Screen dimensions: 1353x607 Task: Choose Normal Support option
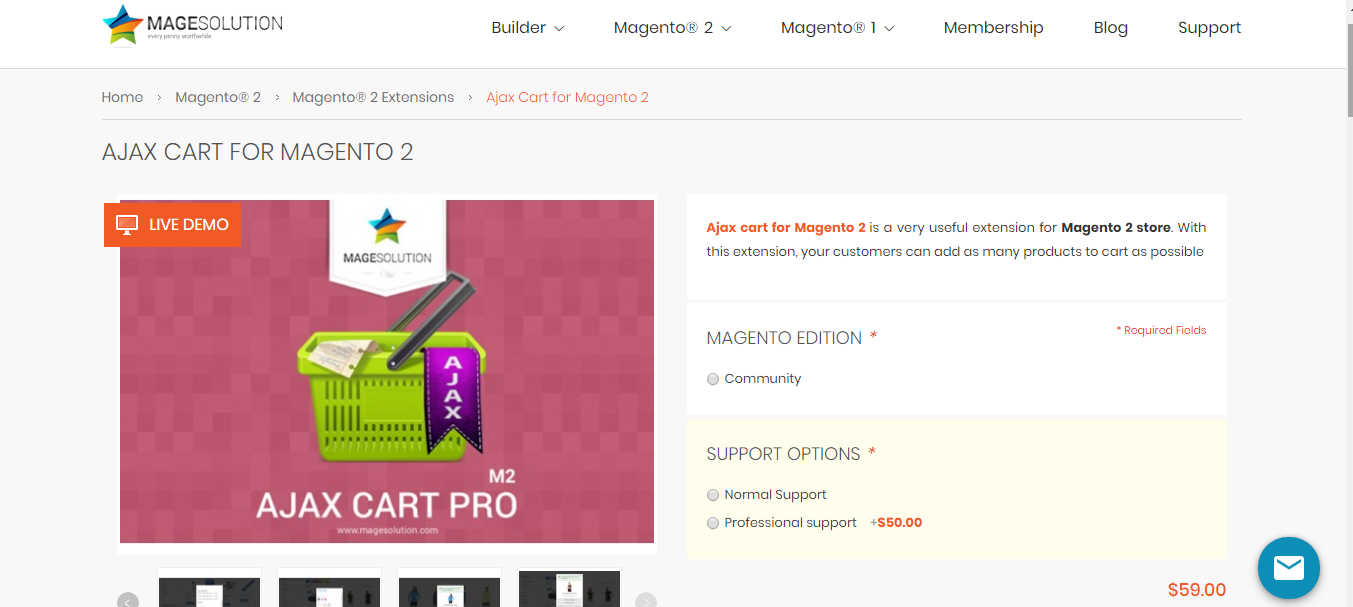pos(713,495)
